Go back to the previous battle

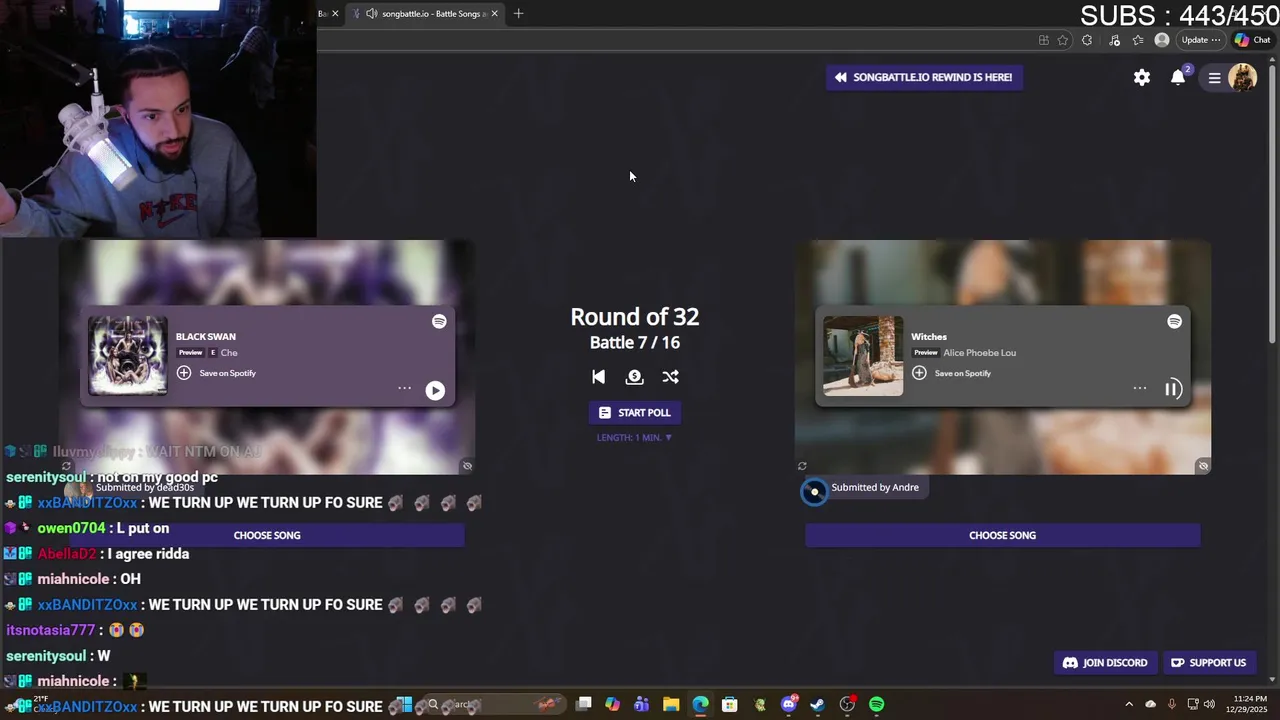(598, 377)
